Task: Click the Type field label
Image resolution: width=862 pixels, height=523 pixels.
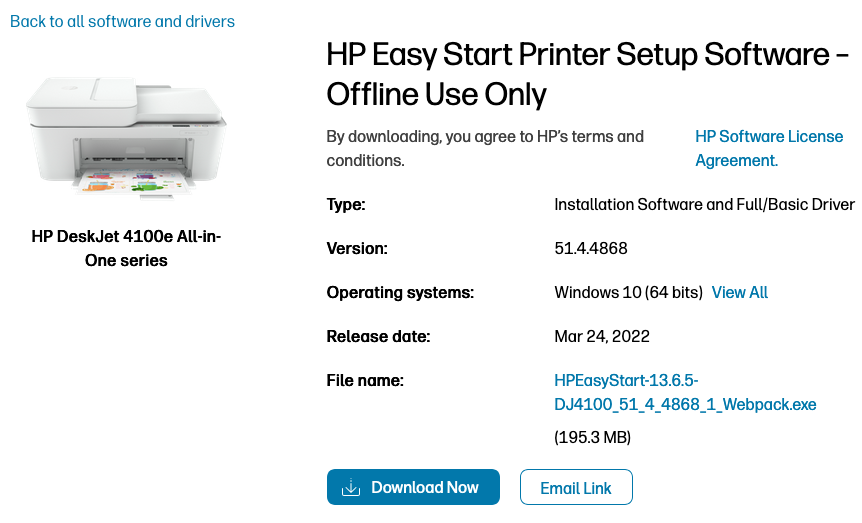Action: (x=346, y=205)
